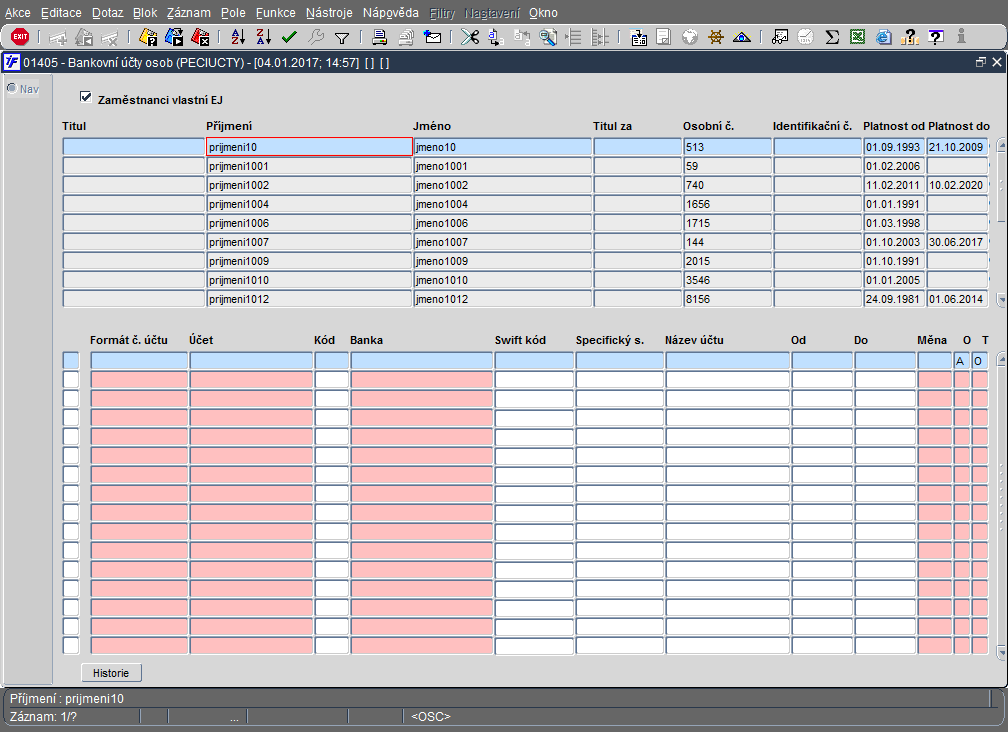Screen dimensions: 1008x732
Task: Open the Funkce menu
Action: point(275,13)
